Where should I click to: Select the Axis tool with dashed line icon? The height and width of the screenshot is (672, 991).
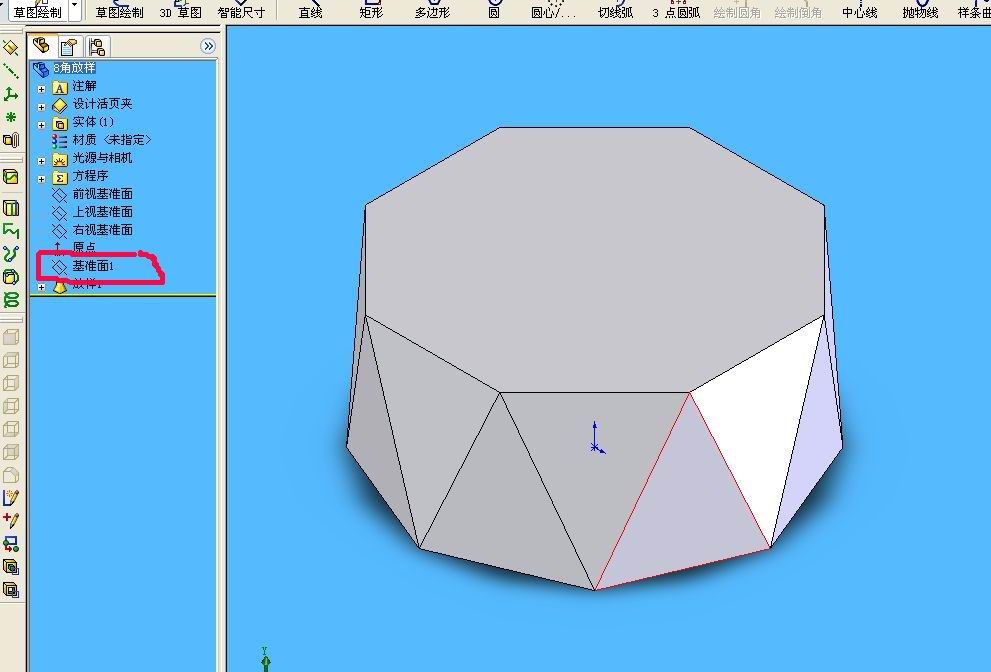(11, 71)
